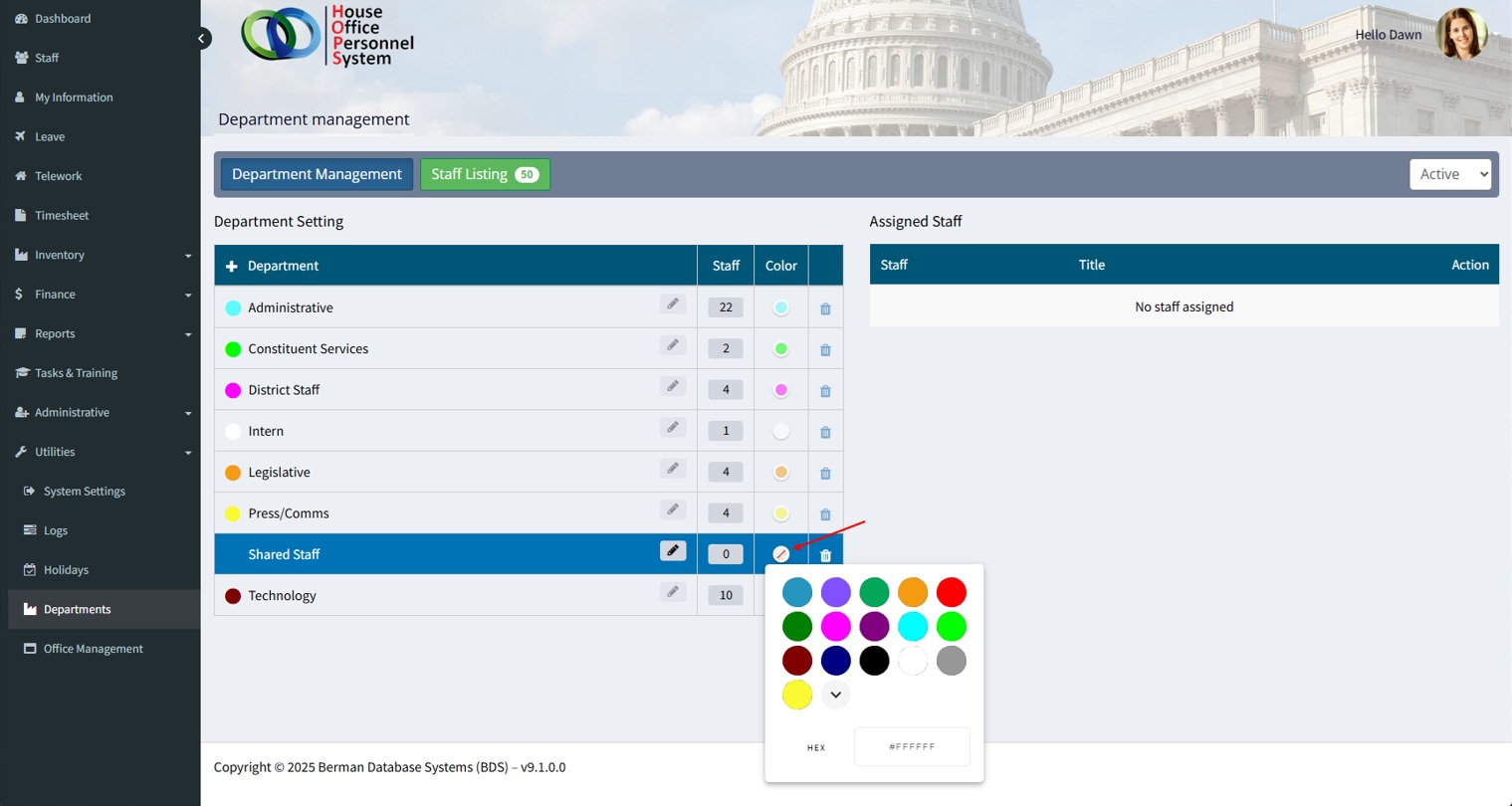Click the edit pencil for Administrative department

click(673, 304)
